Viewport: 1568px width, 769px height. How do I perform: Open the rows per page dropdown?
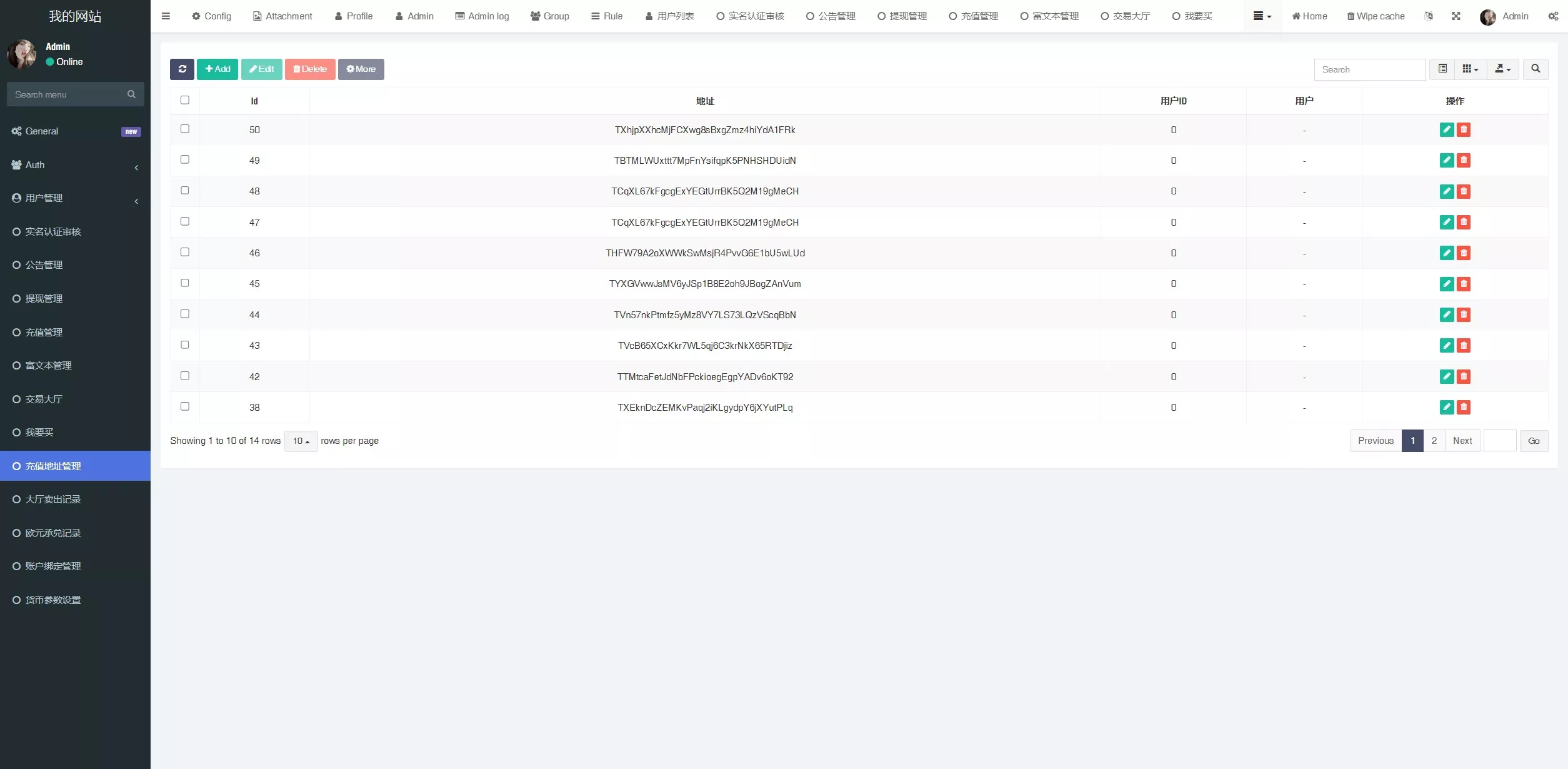tap(301, 441)
